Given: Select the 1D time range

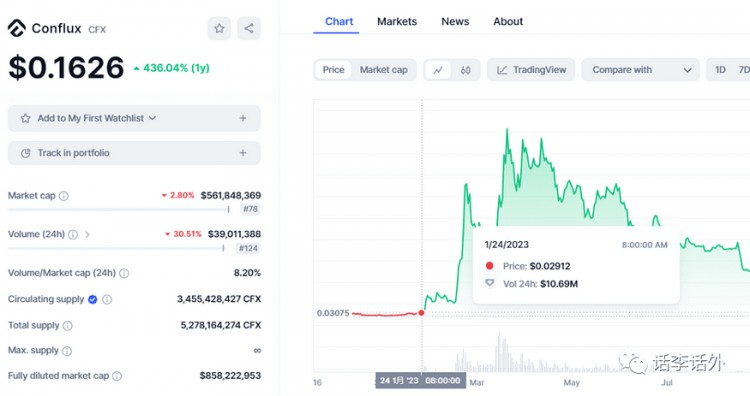Looking at the screenshot, I should click(x=720, y=70).
